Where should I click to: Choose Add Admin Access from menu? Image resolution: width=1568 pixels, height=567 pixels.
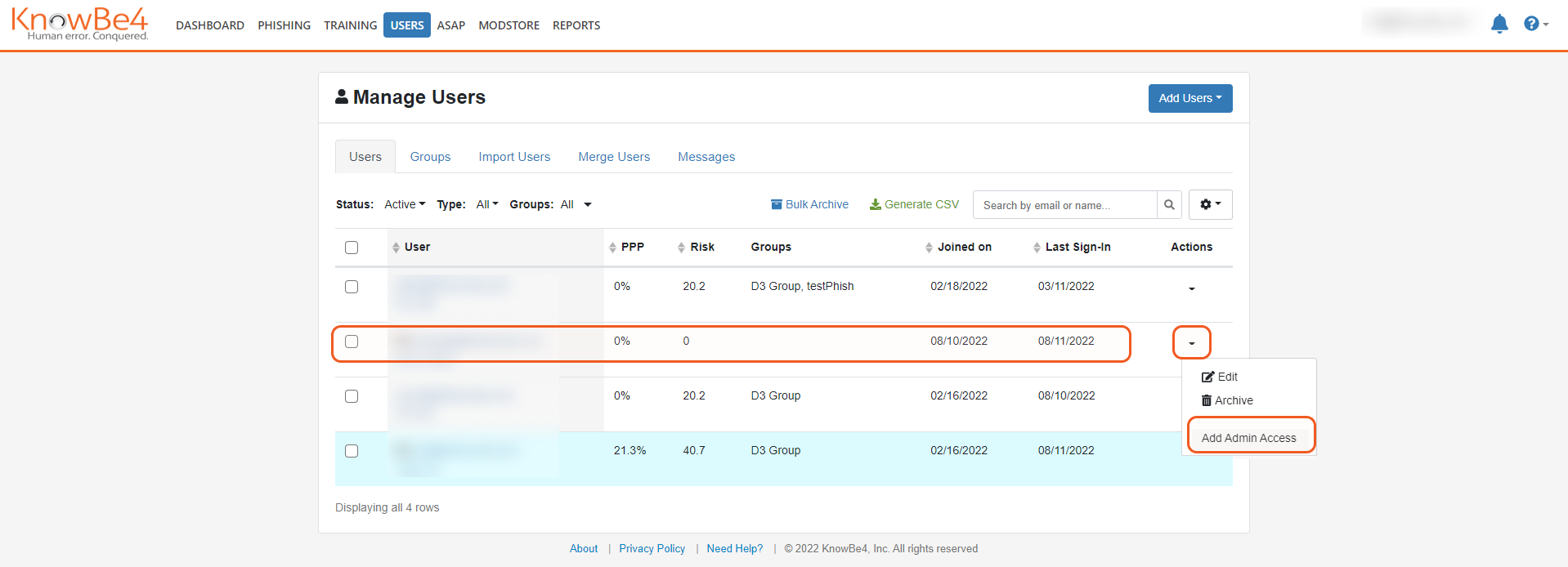pos(1248,438)
